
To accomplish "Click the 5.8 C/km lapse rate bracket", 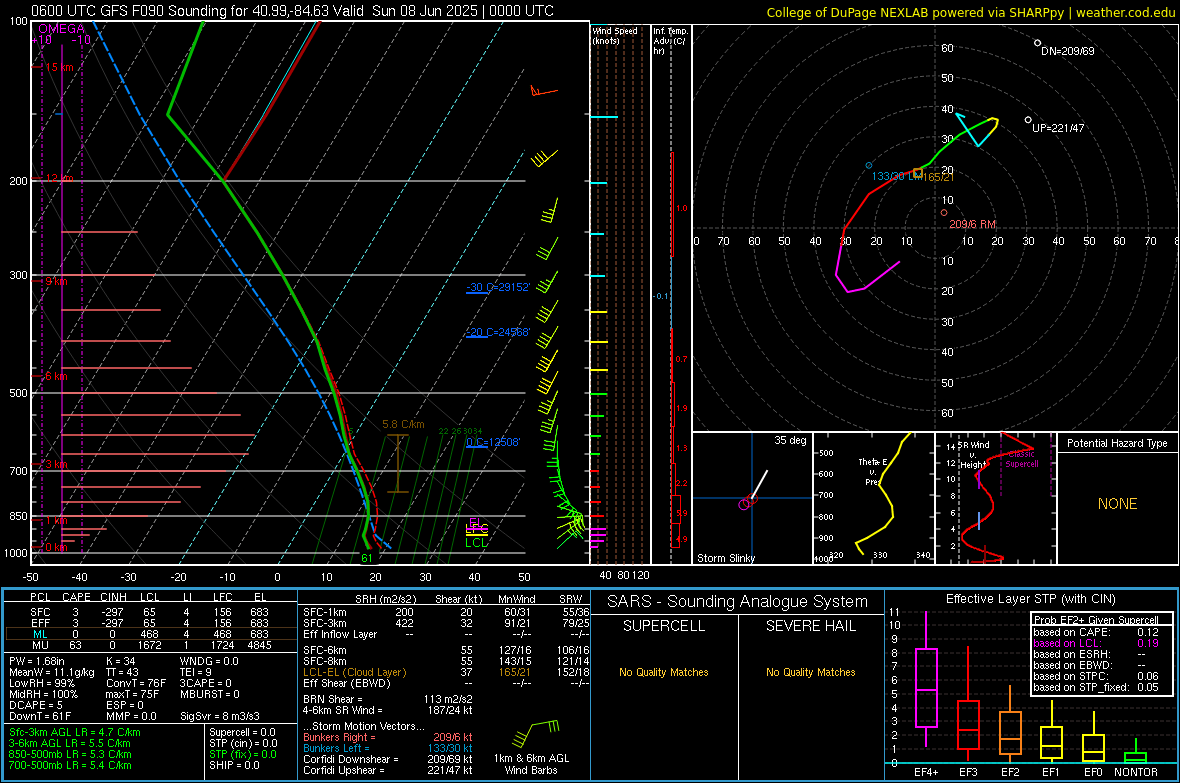I will [x=397, y=464].
